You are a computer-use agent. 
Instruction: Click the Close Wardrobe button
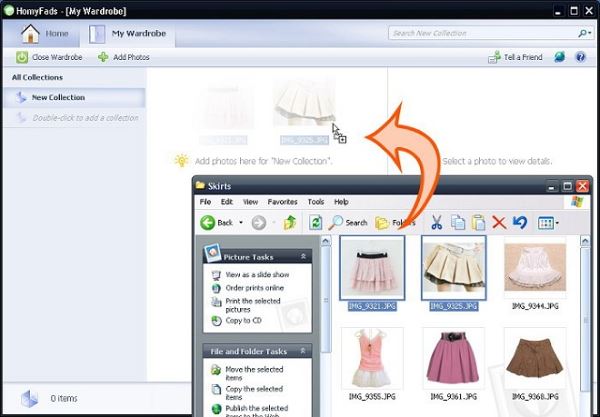49,57
